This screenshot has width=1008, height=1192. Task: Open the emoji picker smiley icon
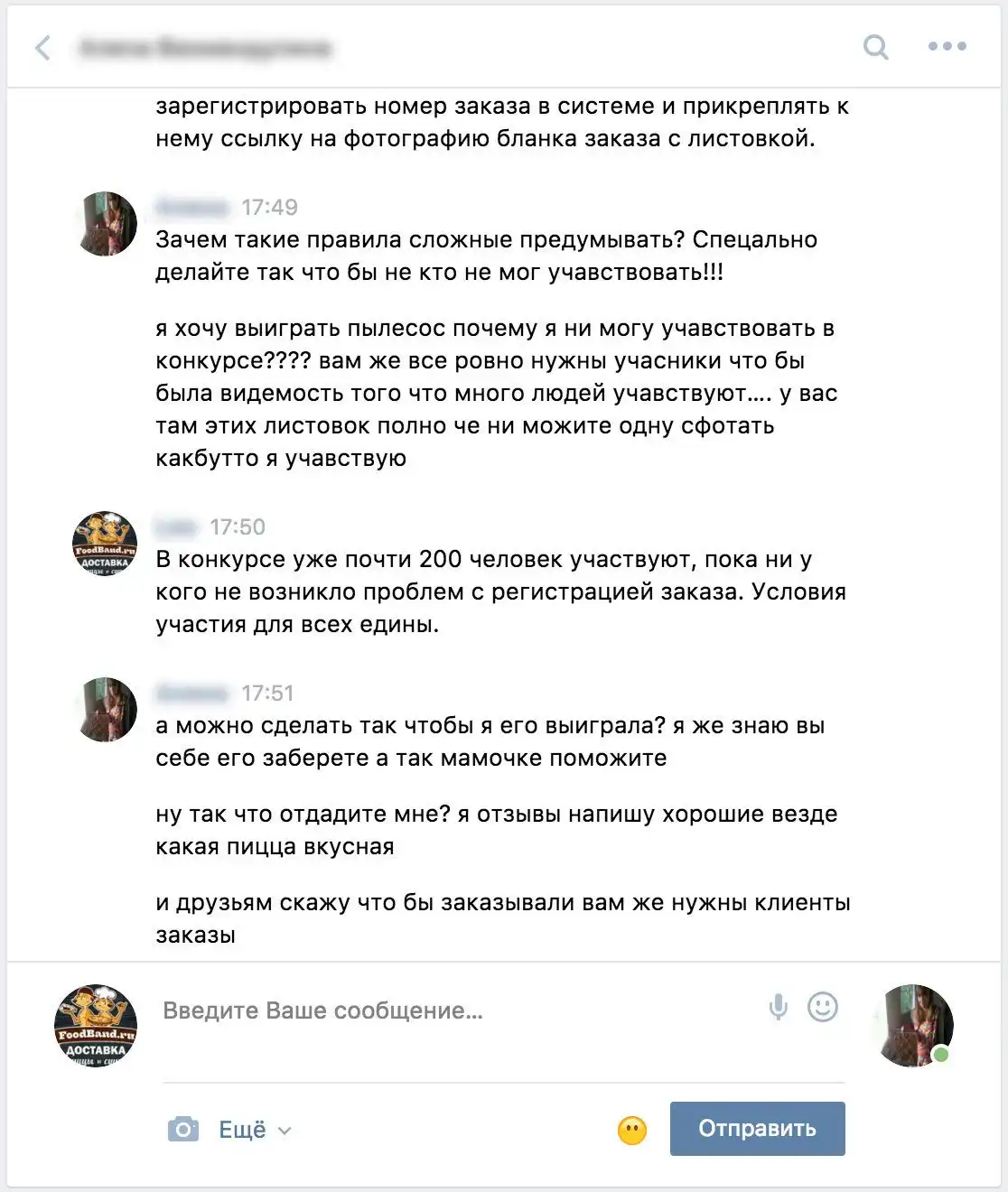[x=822, y=1007]
